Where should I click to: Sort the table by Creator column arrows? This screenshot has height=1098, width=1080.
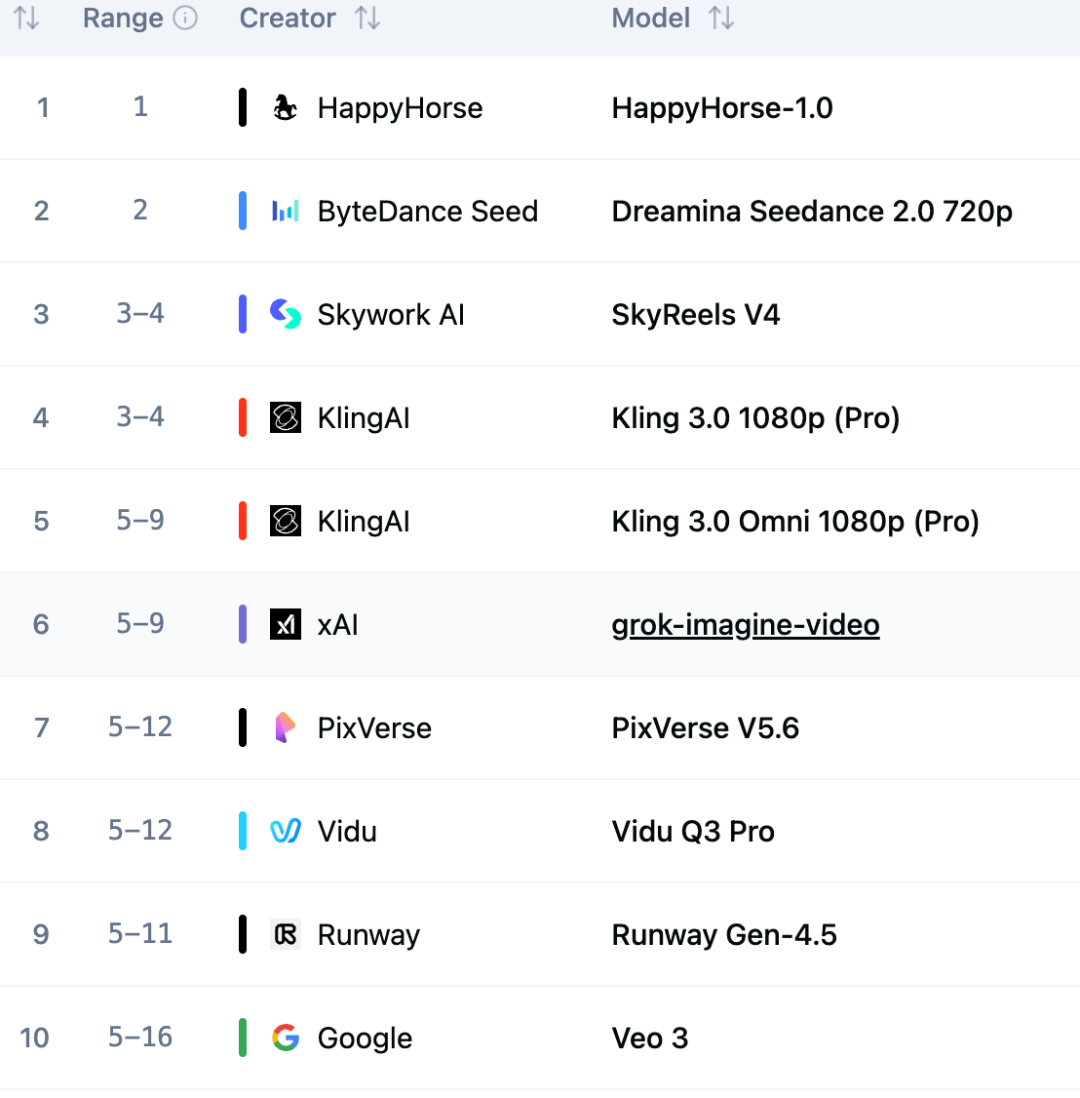368,19
